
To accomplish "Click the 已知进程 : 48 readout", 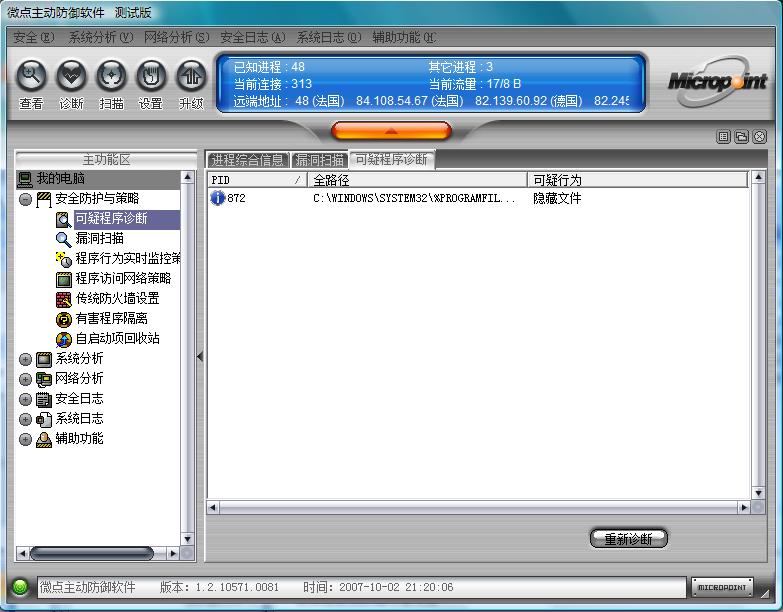I will point(269,67).
